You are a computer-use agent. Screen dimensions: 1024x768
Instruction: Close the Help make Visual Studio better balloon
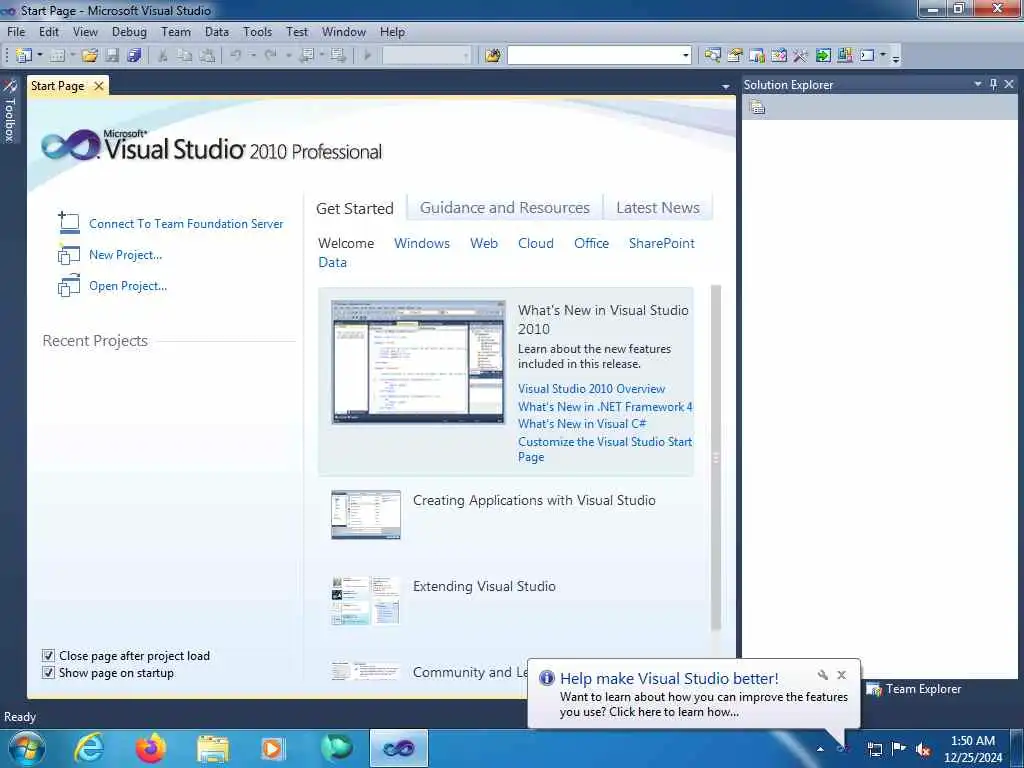[x=842, y=675]
